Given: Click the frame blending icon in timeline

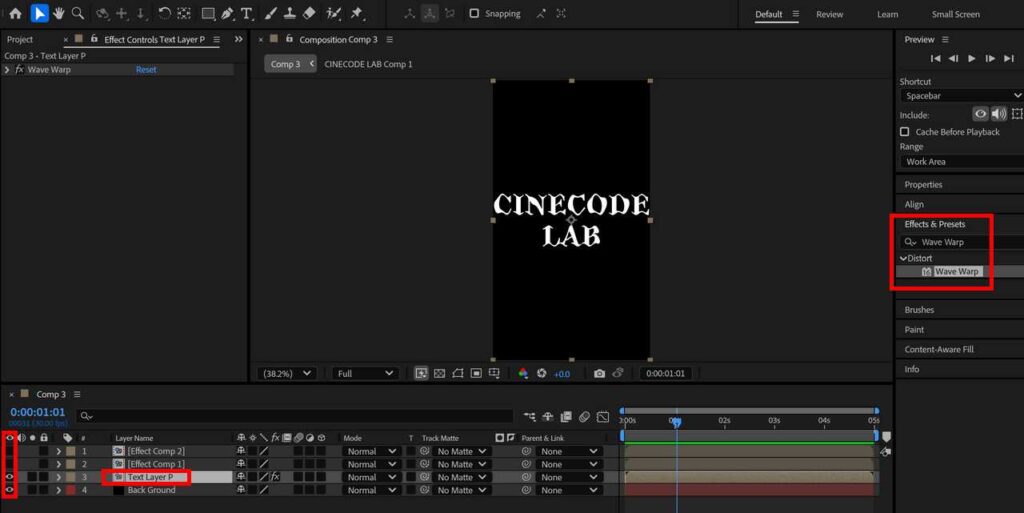Looking at the screenshot, I should 566,416.
